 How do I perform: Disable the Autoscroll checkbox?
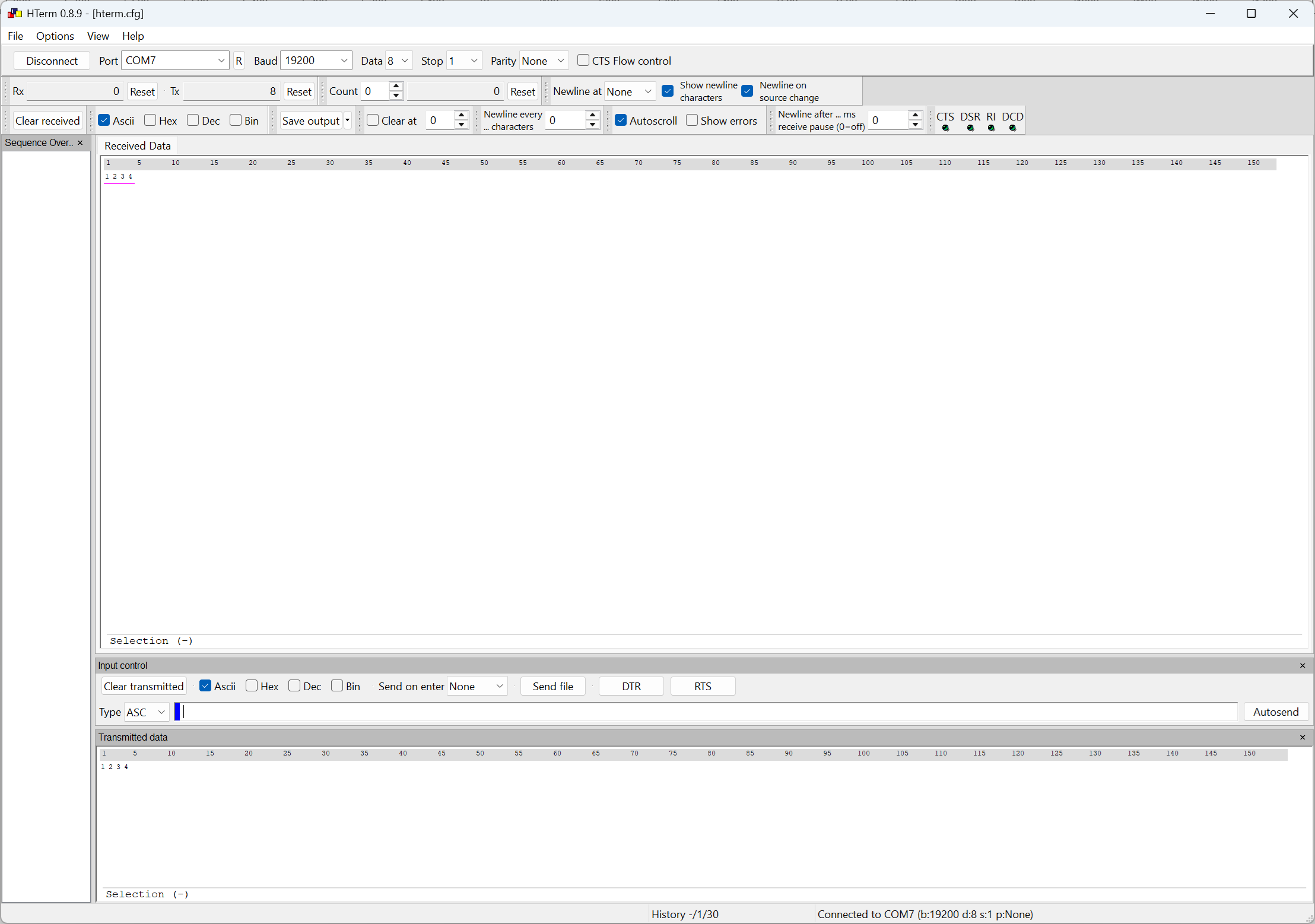[x=621, y=120]
